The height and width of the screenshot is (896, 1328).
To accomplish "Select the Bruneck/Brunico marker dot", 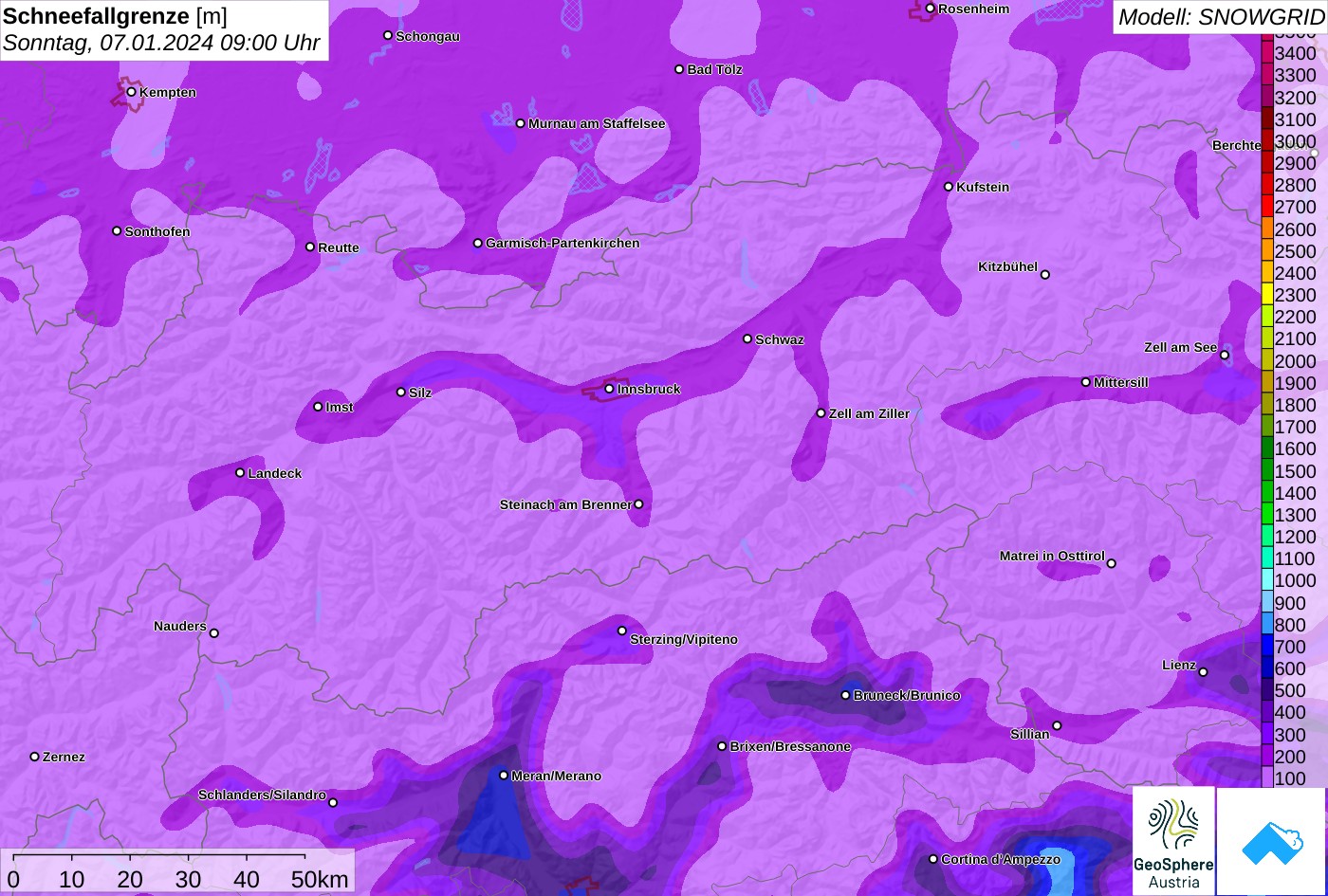I will (x=845, y=695).
